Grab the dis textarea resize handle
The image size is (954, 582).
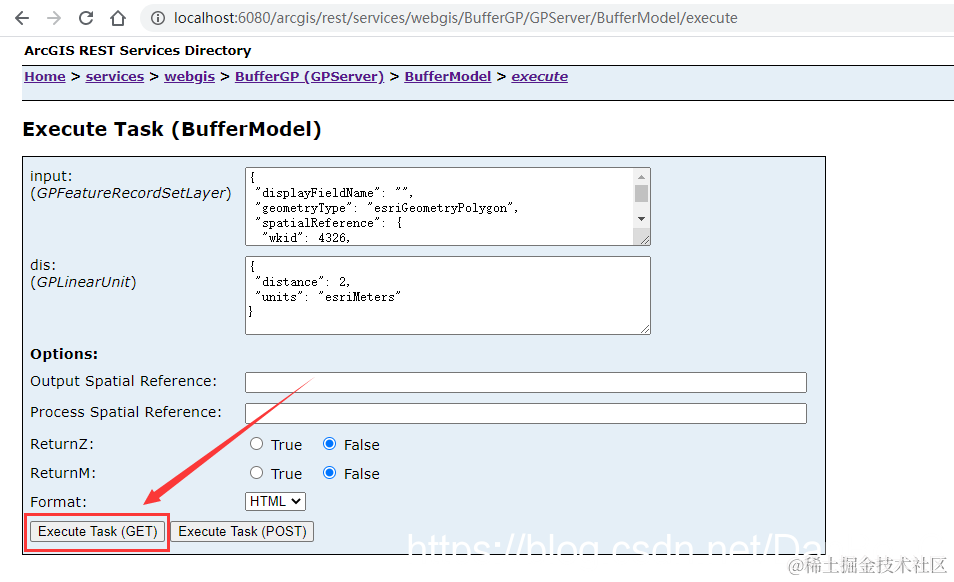pyautogui.click(x=644, y=328)
